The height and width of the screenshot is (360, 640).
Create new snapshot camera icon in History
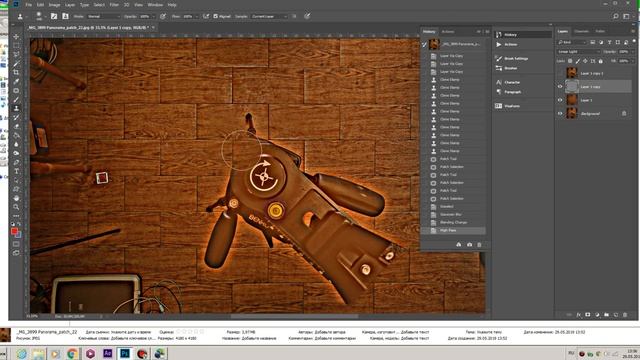pos(469,244)
